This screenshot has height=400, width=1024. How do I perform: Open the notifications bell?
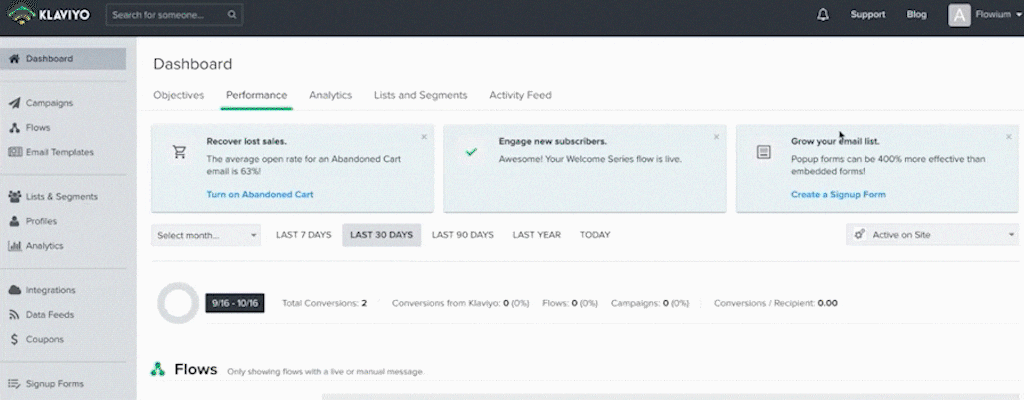coord(823,14)
